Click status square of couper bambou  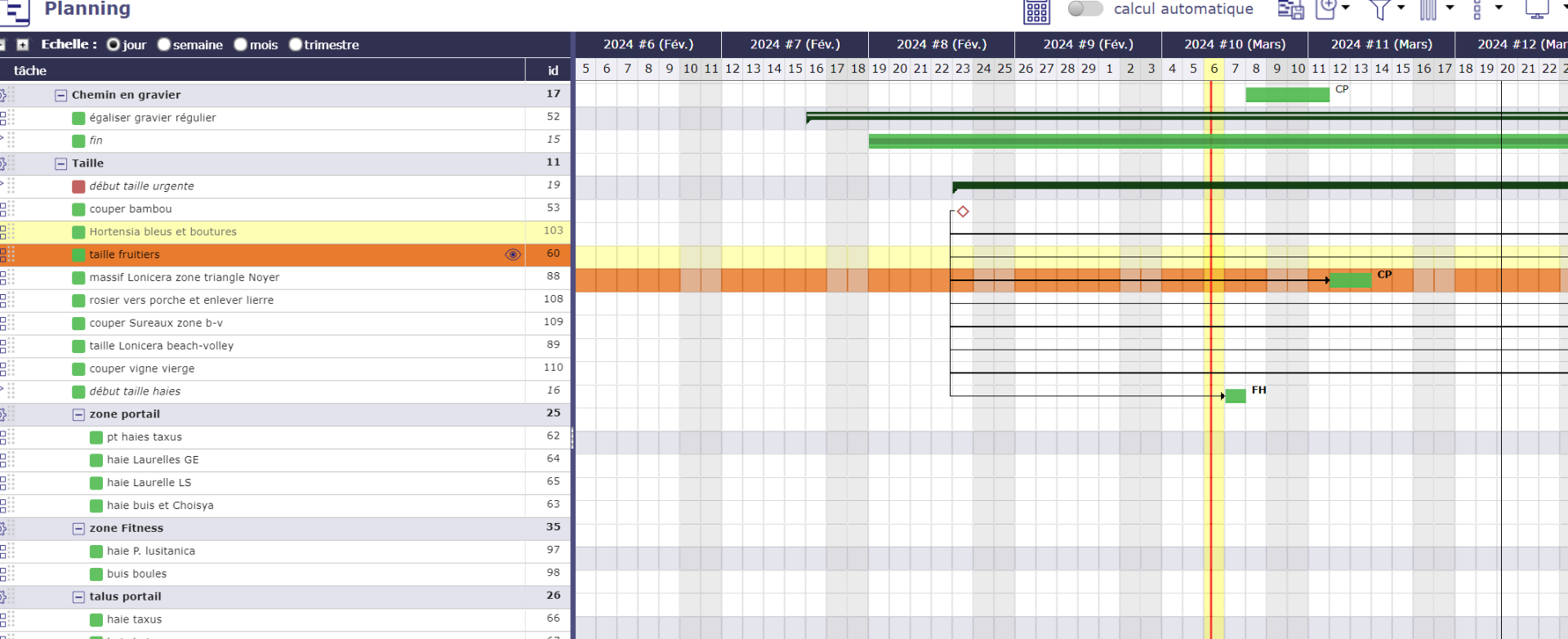coord(78,210)
